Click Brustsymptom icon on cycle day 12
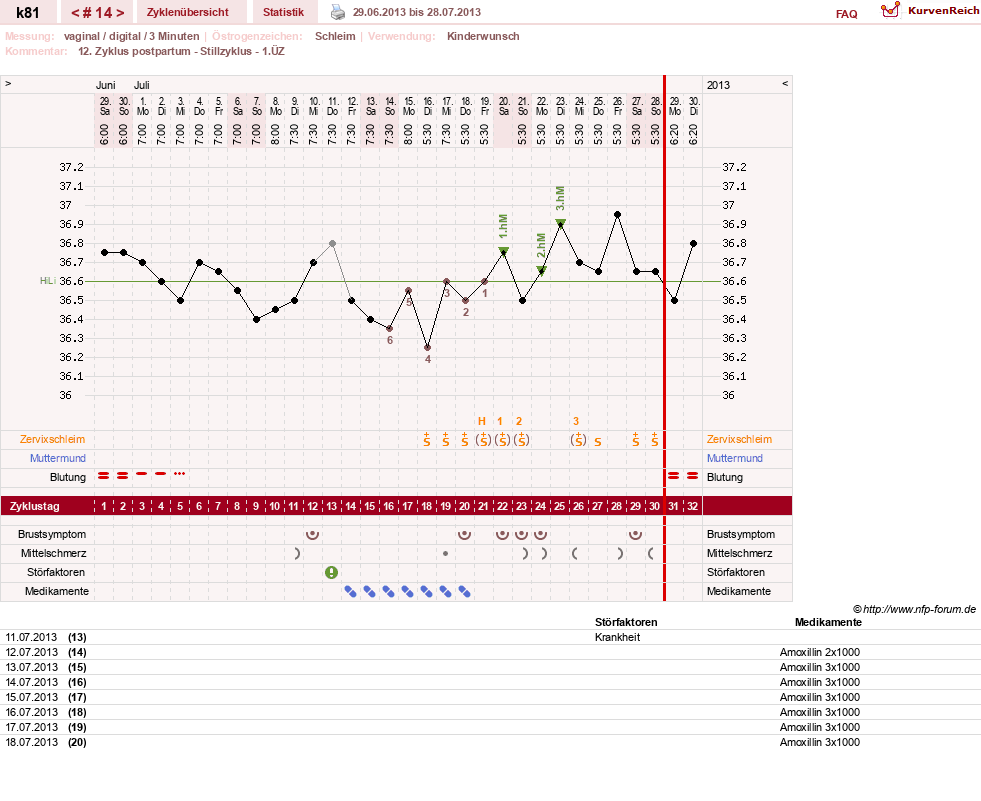Viewport: 981px width, 801px height. pos(312,534)
